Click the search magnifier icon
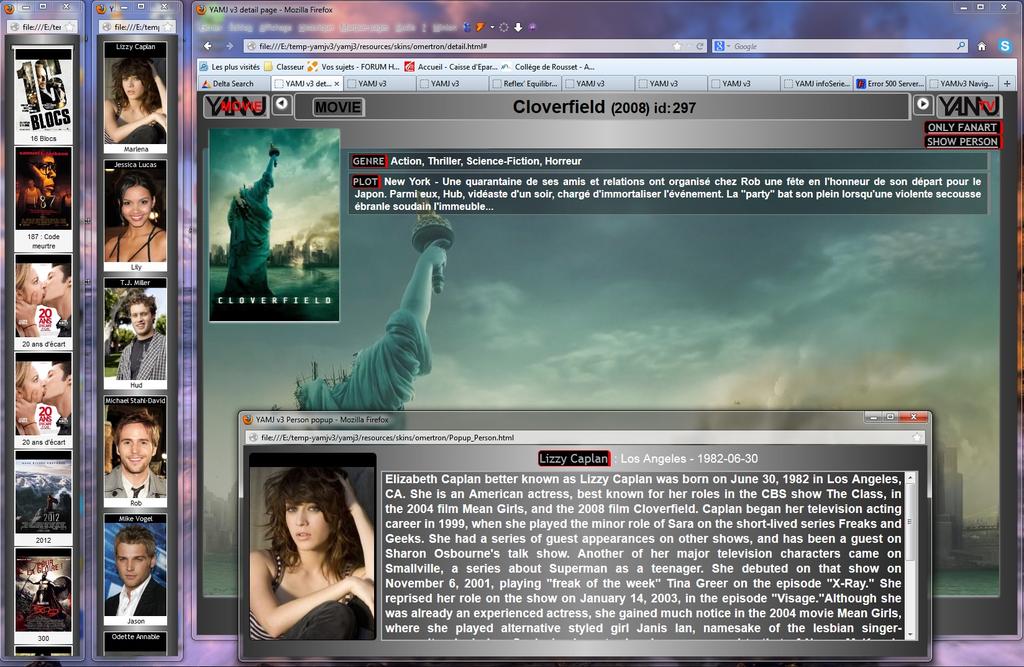The height and width of the screenshot is (667, 1024). [x=961, y=46]
